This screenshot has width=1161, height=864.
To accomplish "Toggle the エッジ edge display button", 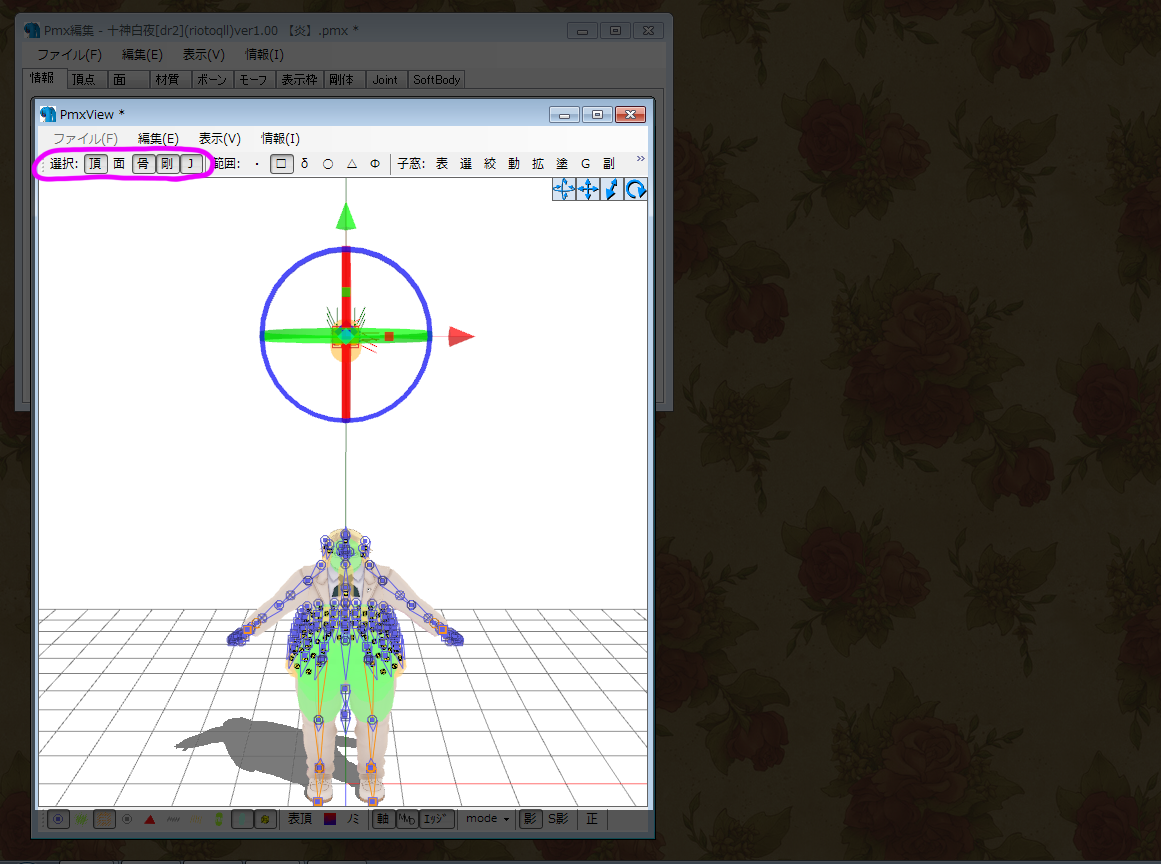I will [x=435, y=819].
